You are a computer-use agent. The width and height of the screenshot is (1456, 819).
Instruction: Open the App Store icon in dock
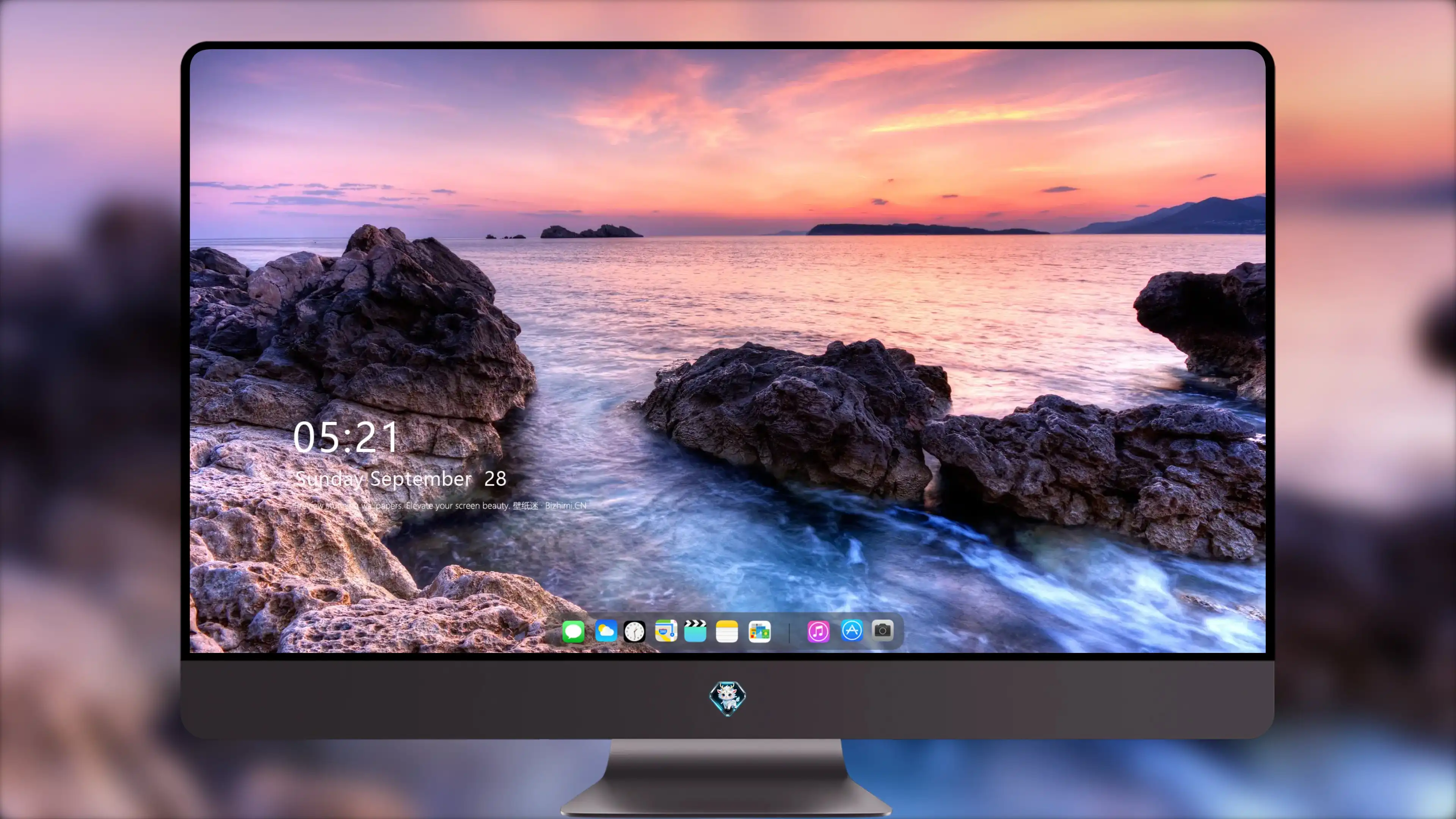point(852,630)
